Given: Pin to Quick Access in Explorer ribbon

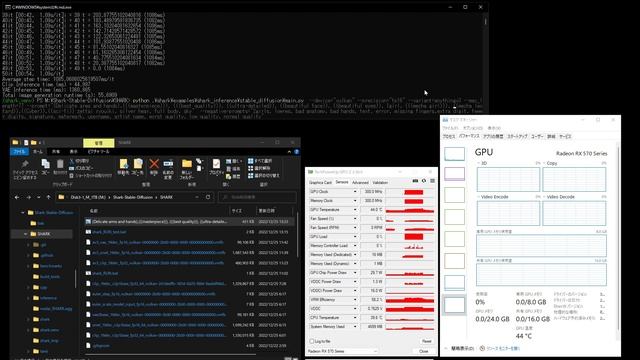Looking at the screenshot, I should coord(25,169).
